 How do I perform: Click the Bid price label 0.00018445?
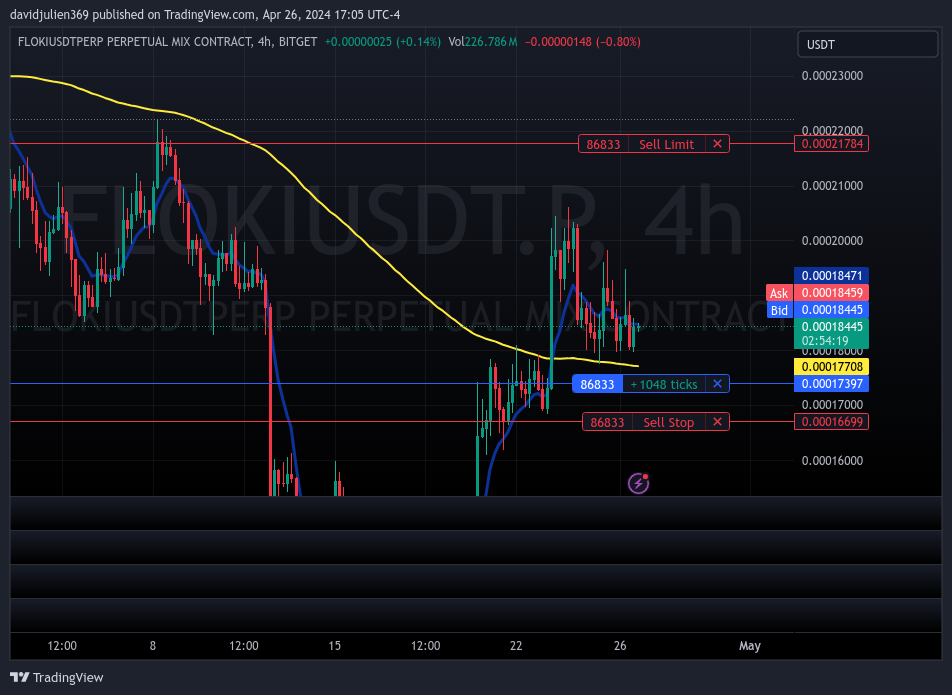point(831,310)
